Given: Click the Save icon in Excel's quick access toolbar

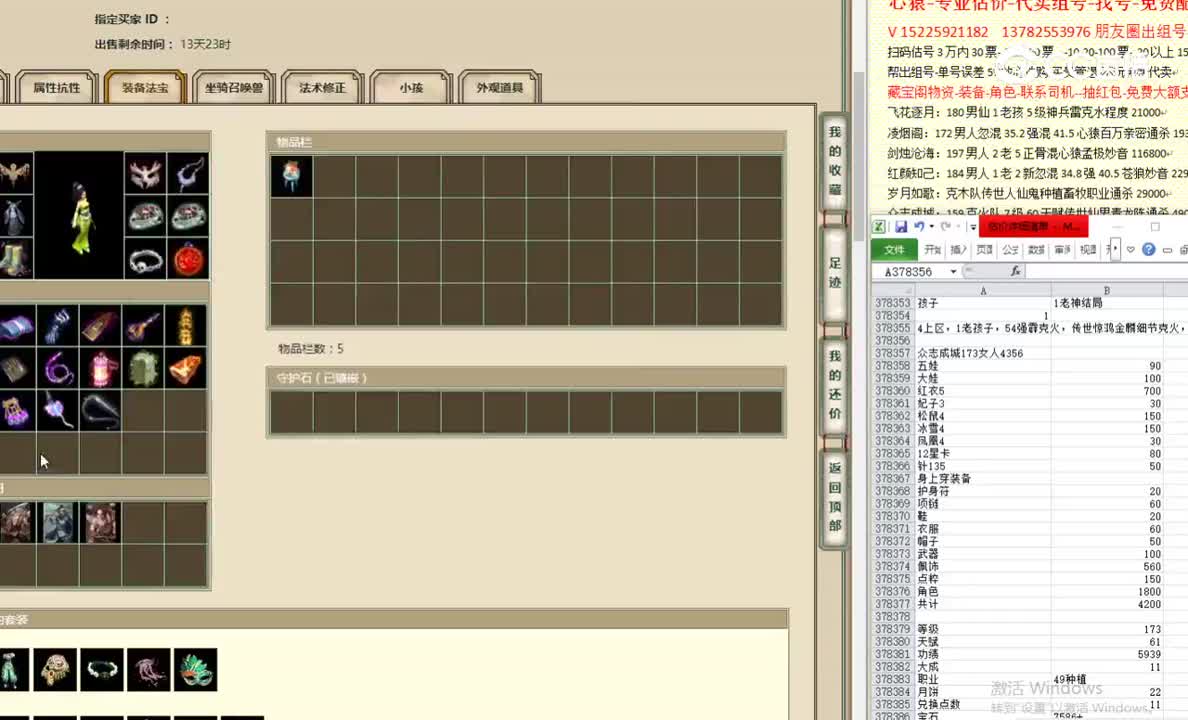Looking at the screenshot, I should pyautogui.click(x=902, y=226).
